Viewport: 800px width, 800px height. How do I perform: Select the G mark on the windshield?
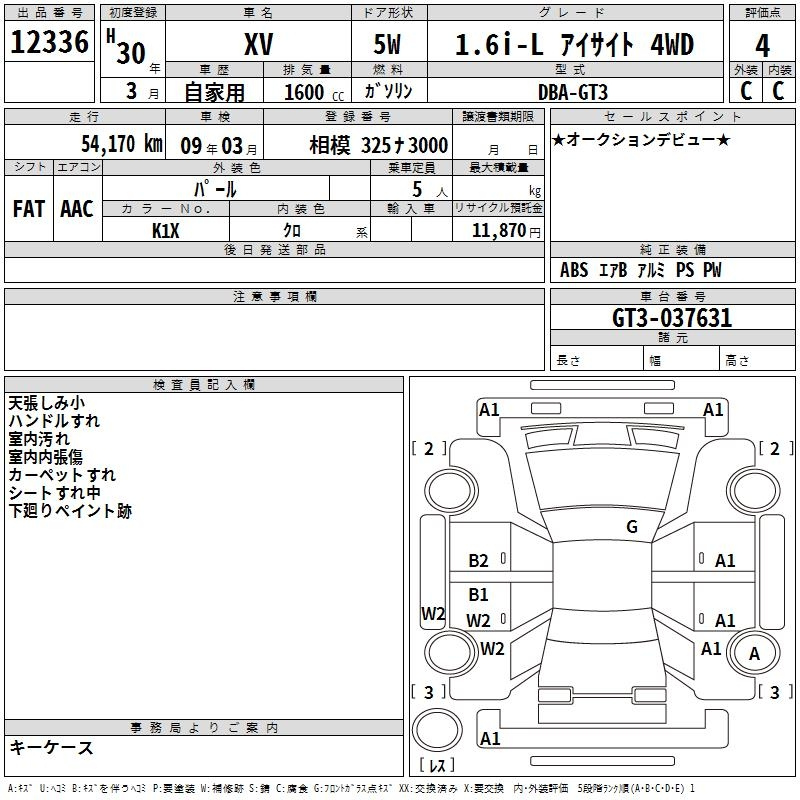[631, 527]
